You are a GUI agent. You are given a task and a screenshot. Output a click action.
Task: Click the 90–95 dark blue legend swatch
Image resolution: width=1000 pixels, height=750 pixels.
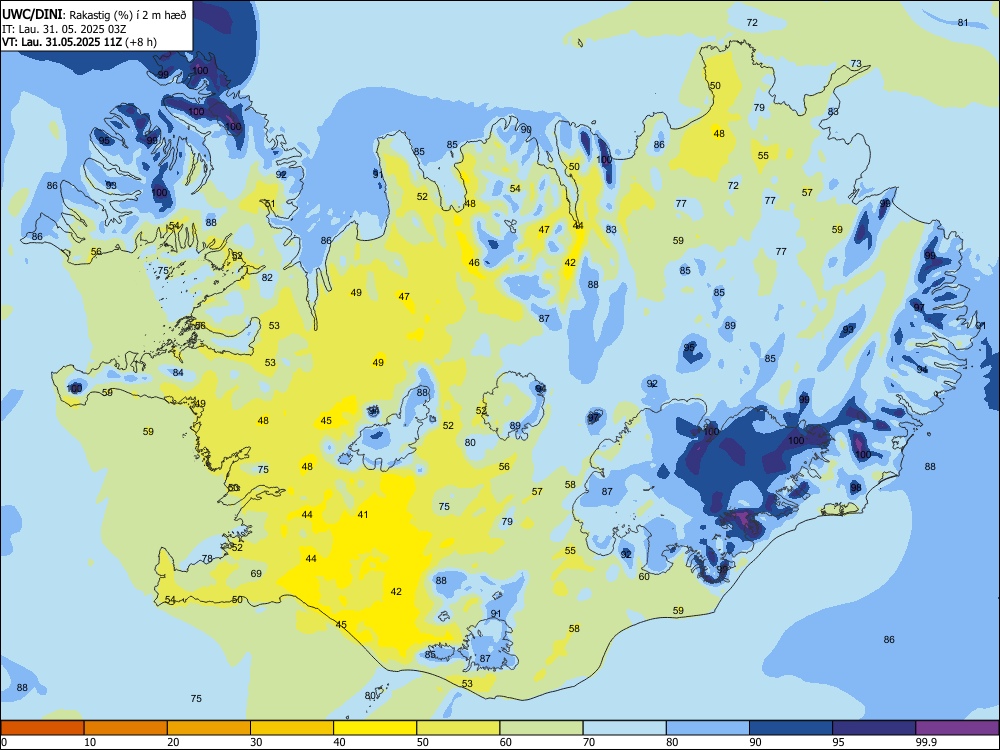791,728
